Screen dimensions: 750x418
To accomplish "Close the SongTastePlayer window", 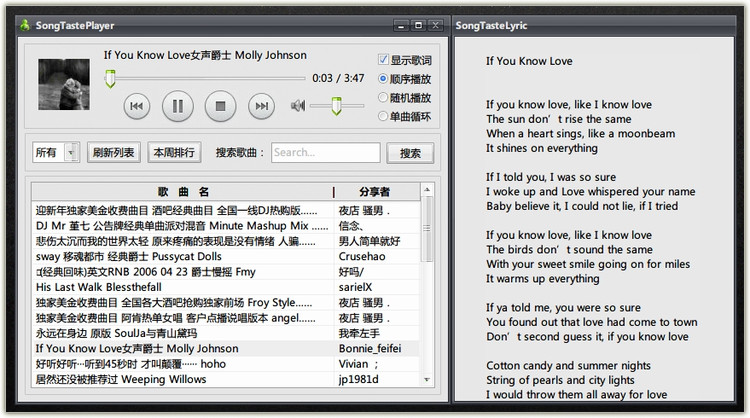I will [435, 25].
